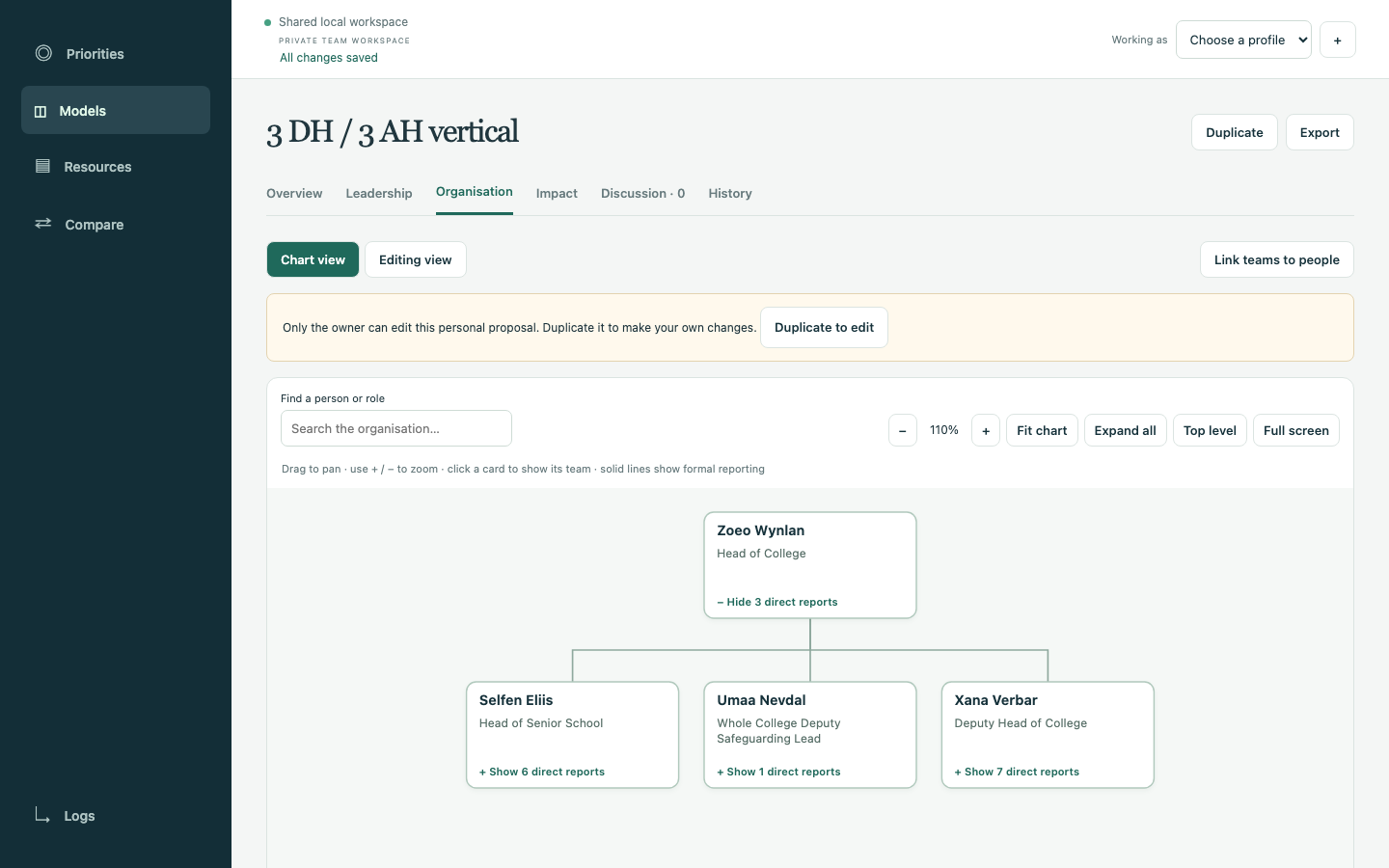
Task: Open Logs in the sidebar
Action: [x=116, y=815]
